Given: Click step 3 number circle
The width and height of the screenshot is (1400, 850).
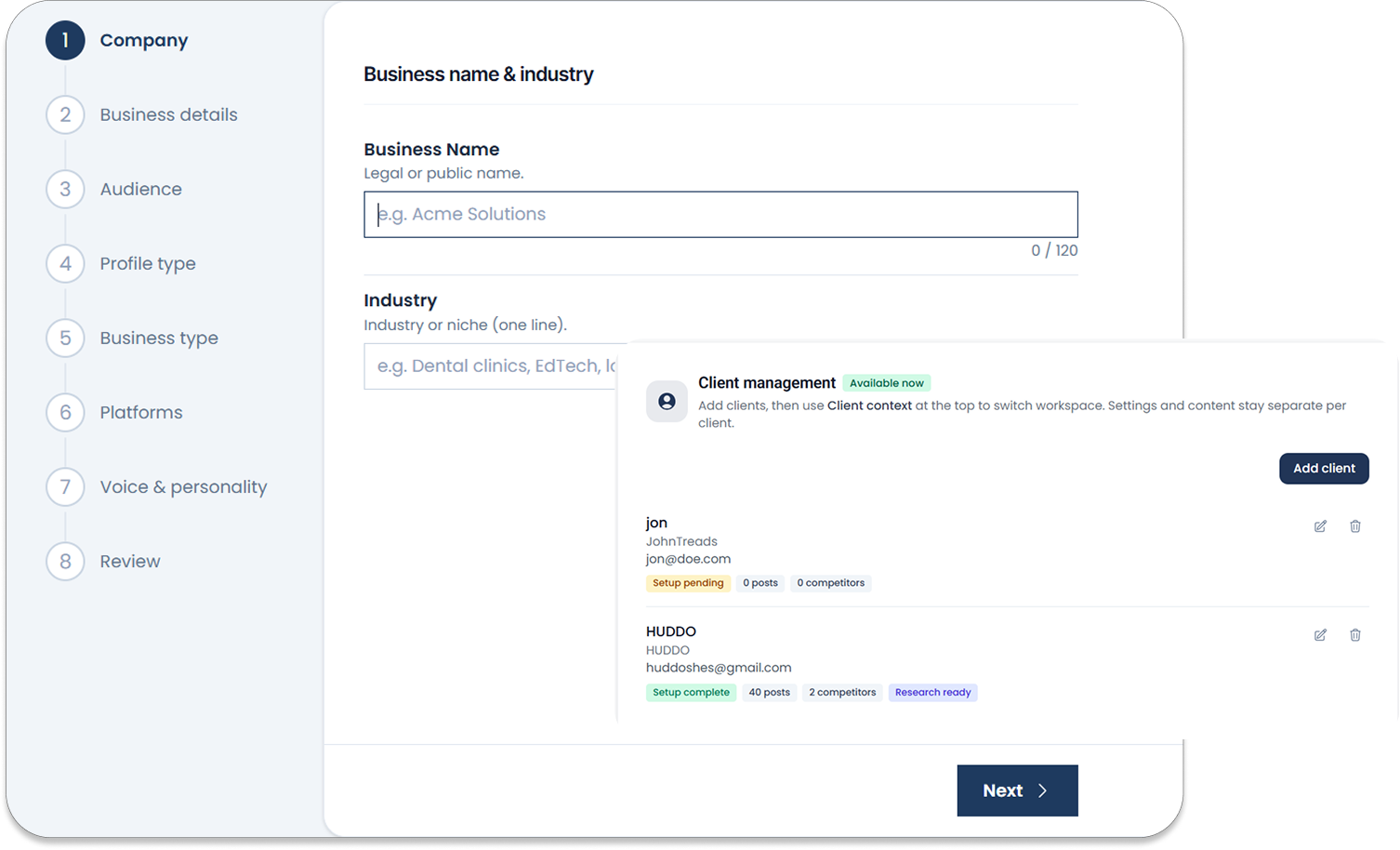Looking at the screenshot, I should (x=65, y=189).
